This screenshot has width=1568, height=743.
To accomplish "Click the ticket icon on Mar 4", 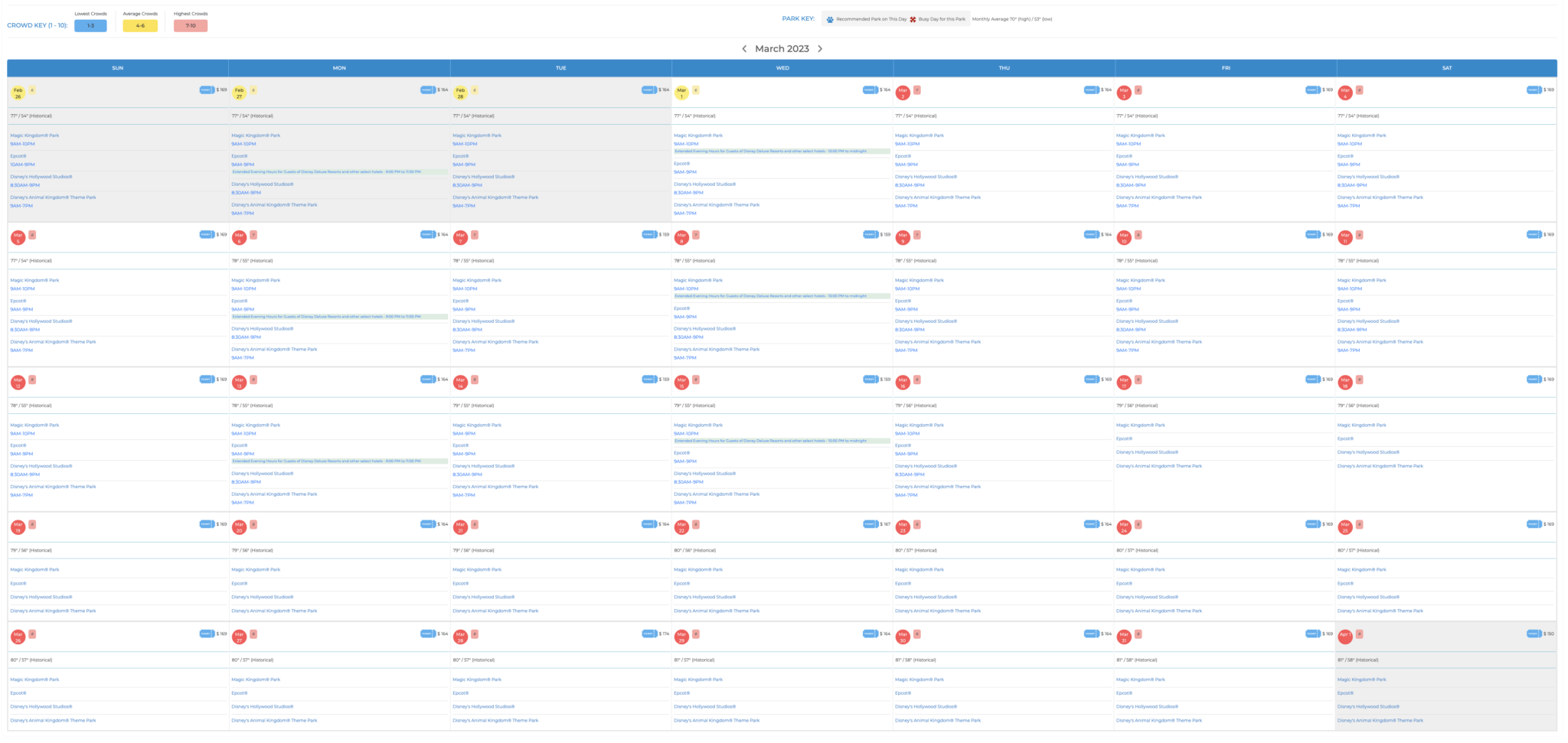I will [x=1534, y=90].
